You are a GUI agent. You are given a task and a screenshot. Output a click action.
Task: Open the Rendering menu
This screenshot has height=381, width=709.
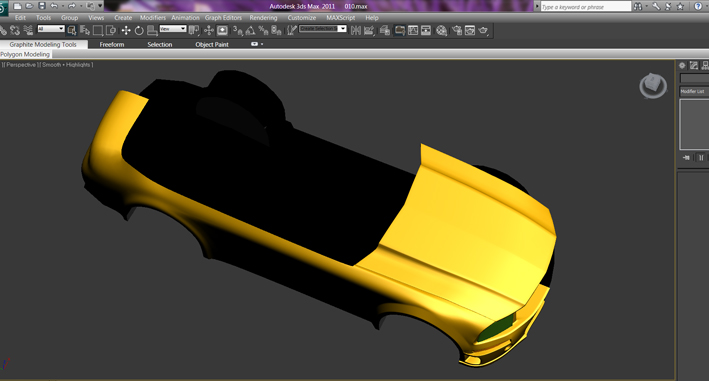[263, 18]
